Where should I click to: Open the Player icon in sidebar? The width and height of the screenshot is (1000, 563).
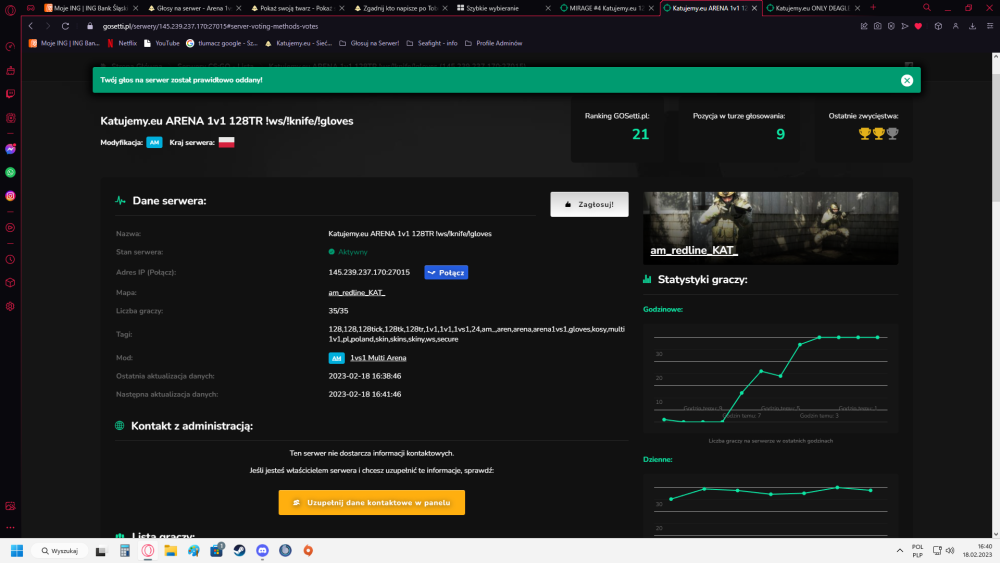tap(10, 228)
